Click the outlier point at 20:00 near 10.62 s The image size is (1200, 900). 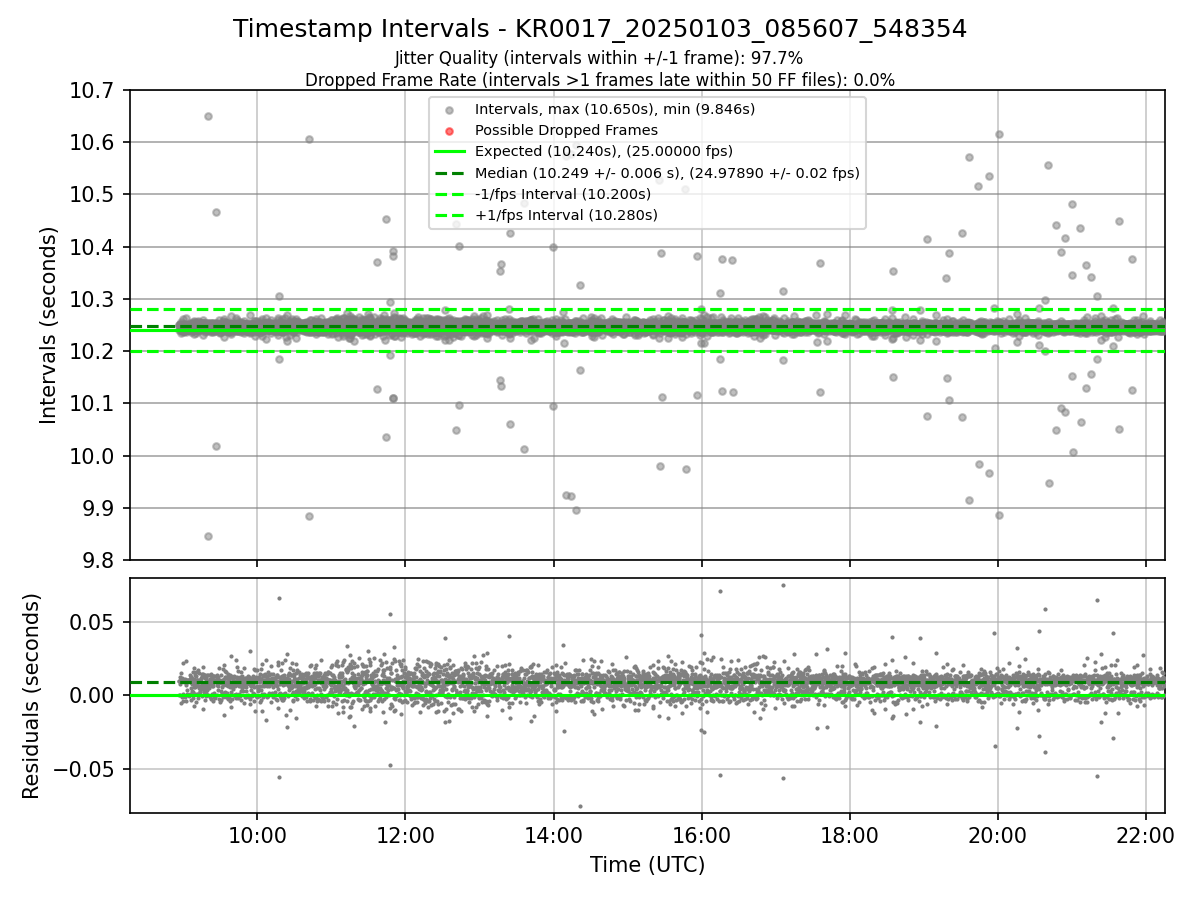coord(999,134)
